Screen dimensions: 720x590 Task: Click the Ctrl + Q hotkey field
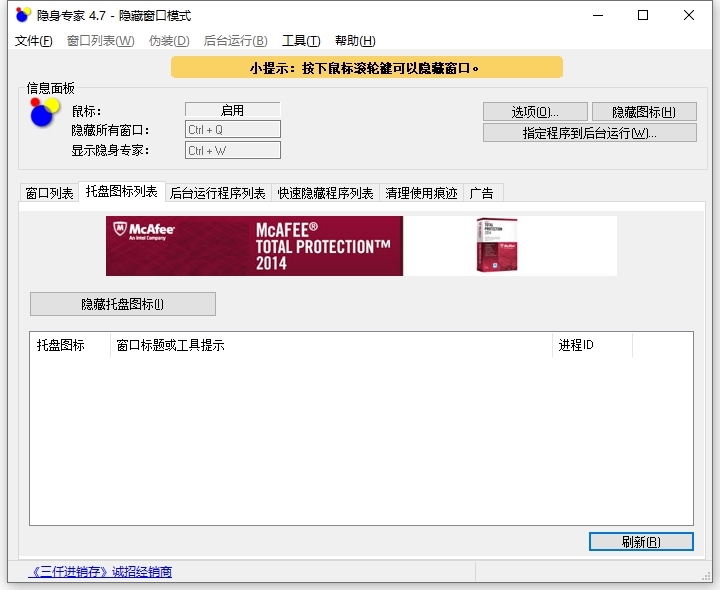(x=233, y=129)
